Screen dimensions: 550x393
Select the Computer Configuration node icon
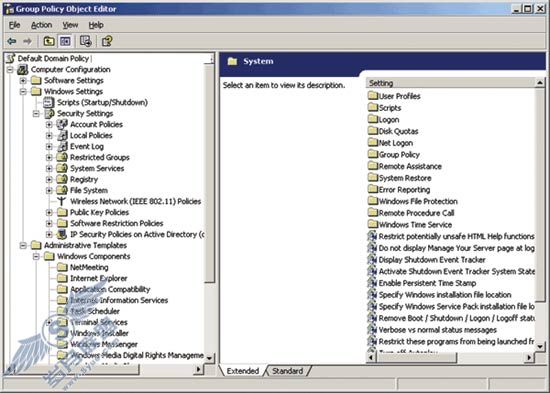point(23,69)
